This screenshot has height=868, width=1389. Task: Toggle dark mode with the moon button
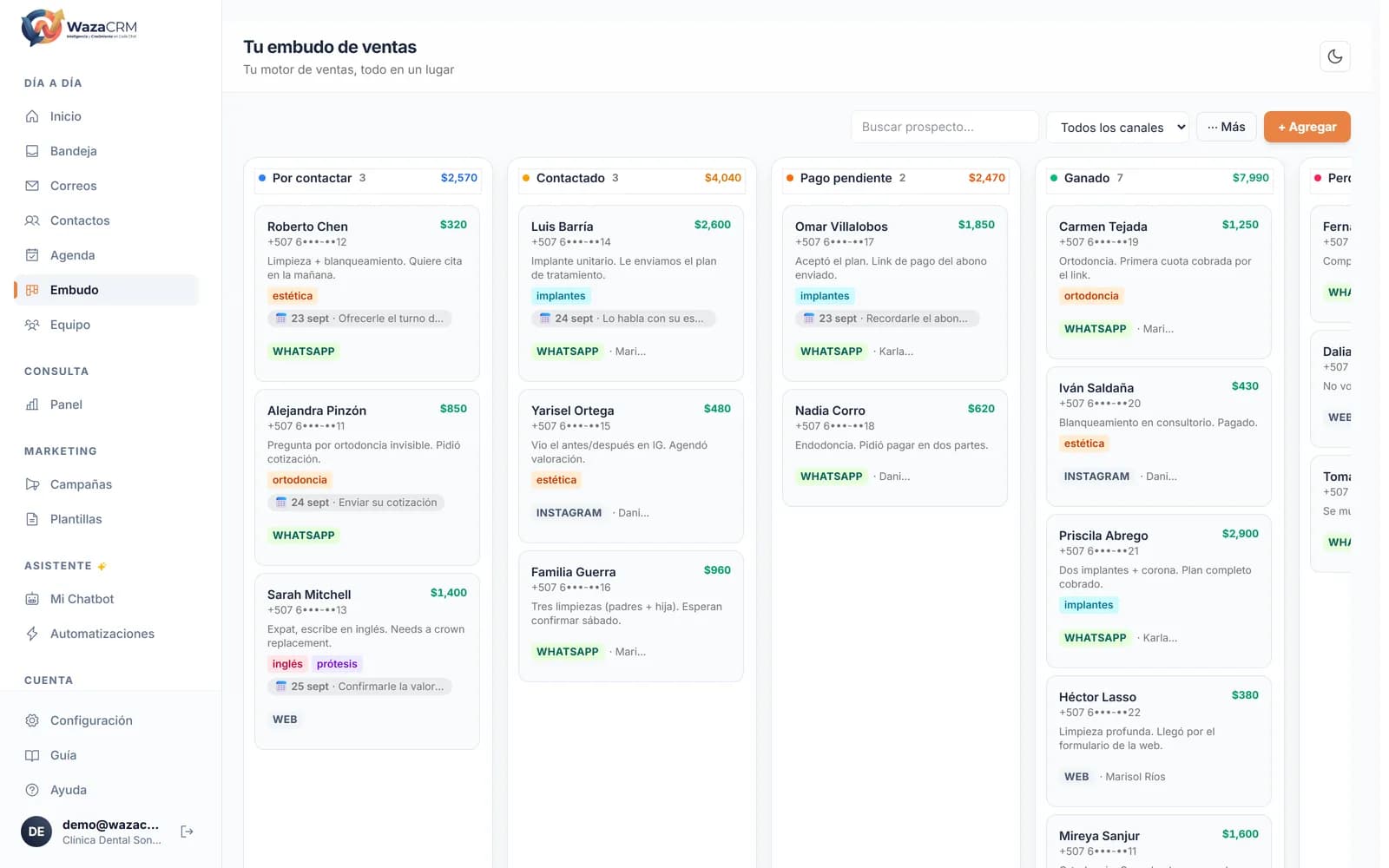(x=1335, y=56)
